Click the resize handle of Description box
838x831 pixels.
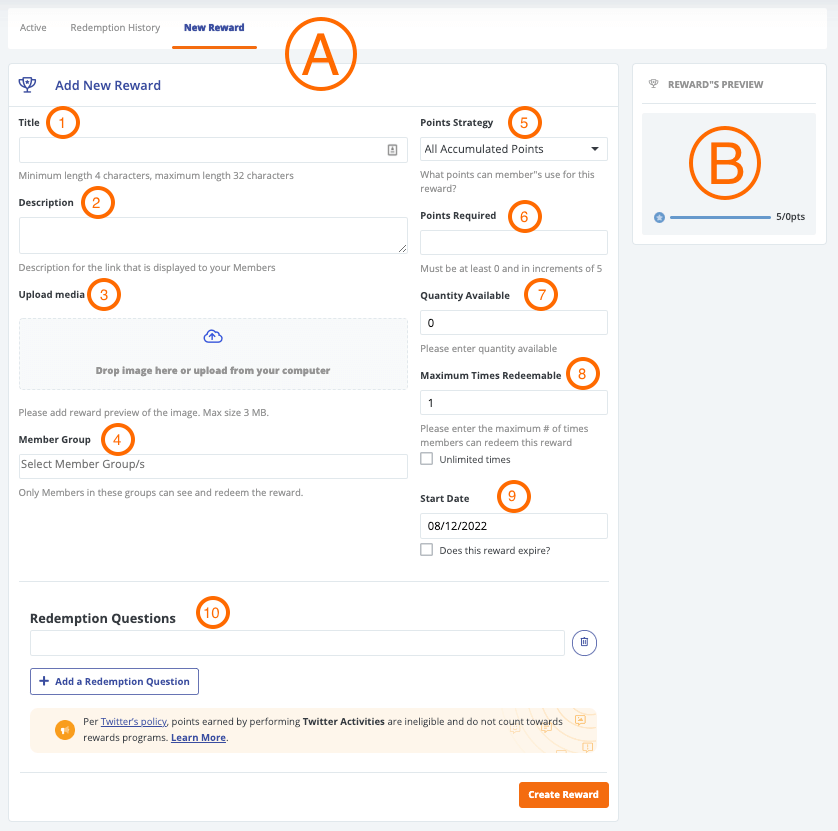pos(402,248)
